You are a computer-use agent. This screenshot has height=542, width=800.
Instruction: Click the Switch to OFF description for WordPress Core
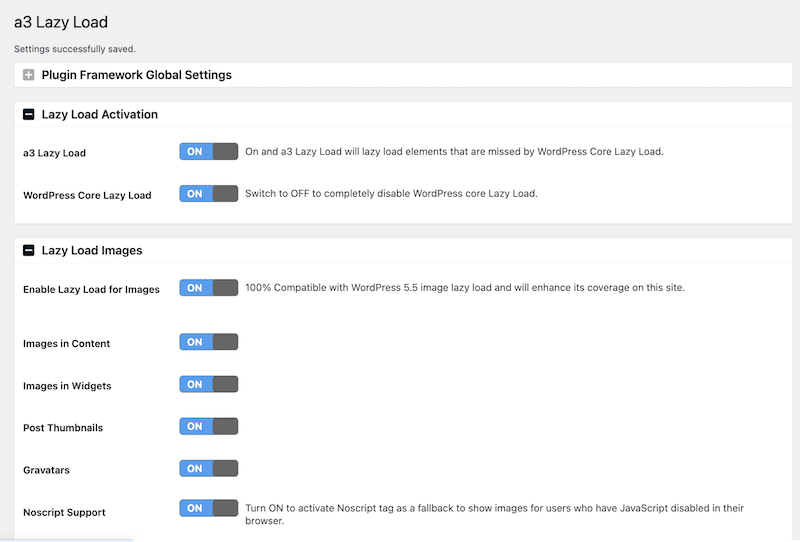click(x=391, y=193)
